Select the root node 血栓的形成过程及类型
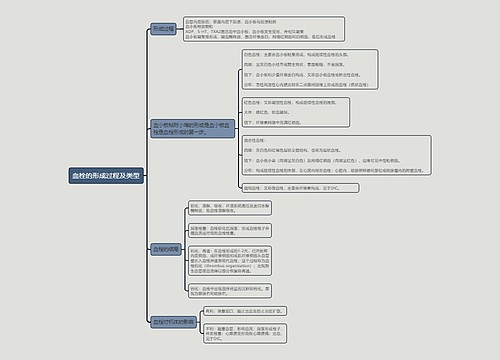The height and width of the screenshot is (360, 500). click(x=106, y=176)
